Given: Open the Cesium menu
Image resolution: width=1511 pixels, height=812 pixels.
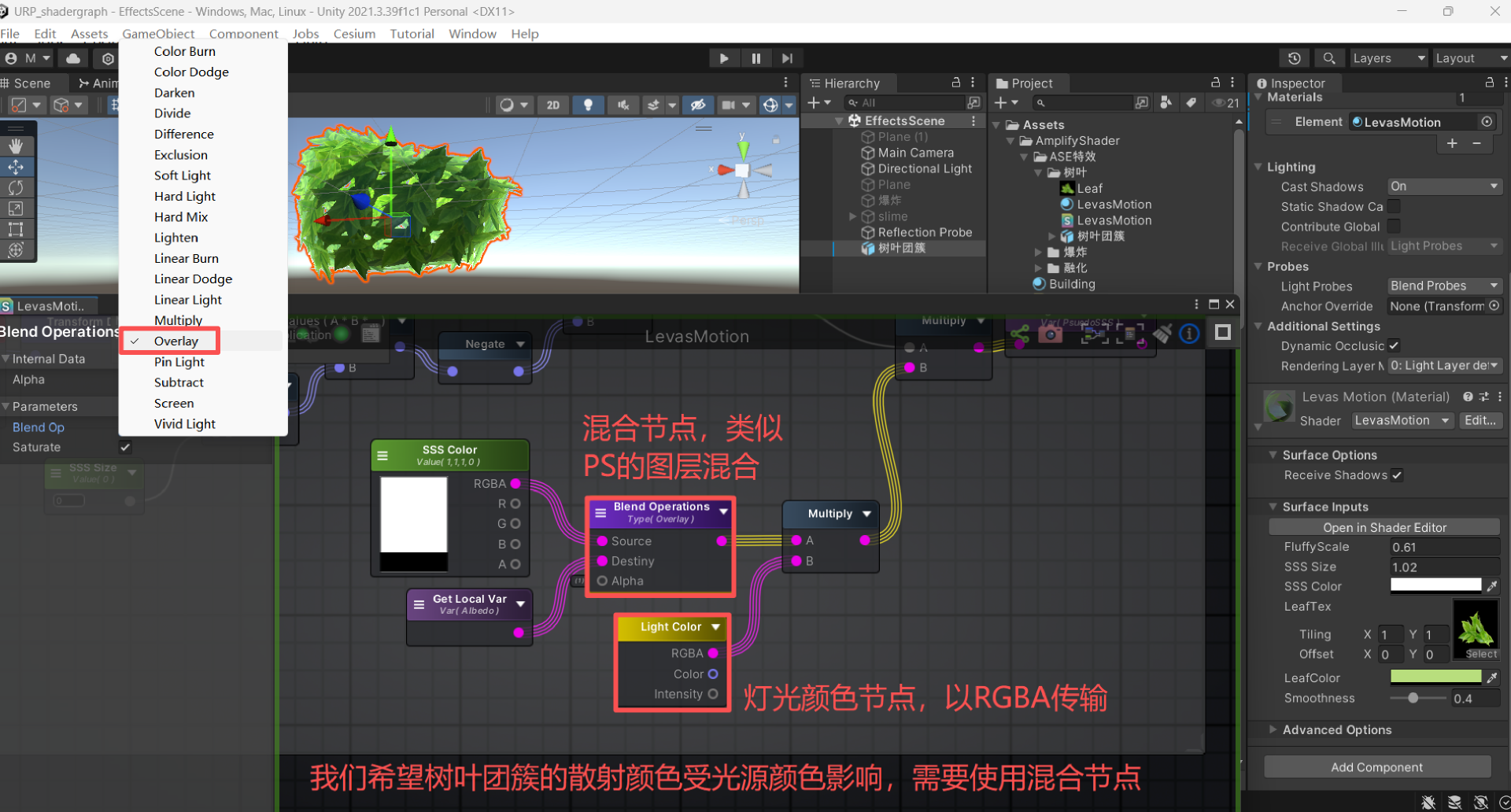Looking at the screenshot, I should tap(354, 34).
